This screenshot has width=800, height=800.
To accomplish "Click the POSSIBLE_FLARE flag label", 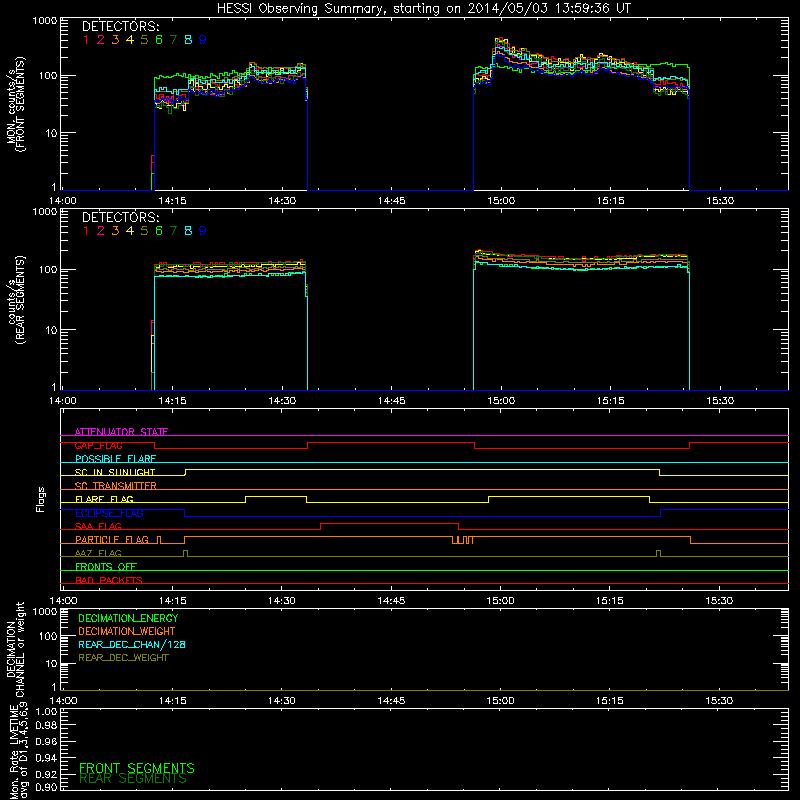I will (115, 459).
